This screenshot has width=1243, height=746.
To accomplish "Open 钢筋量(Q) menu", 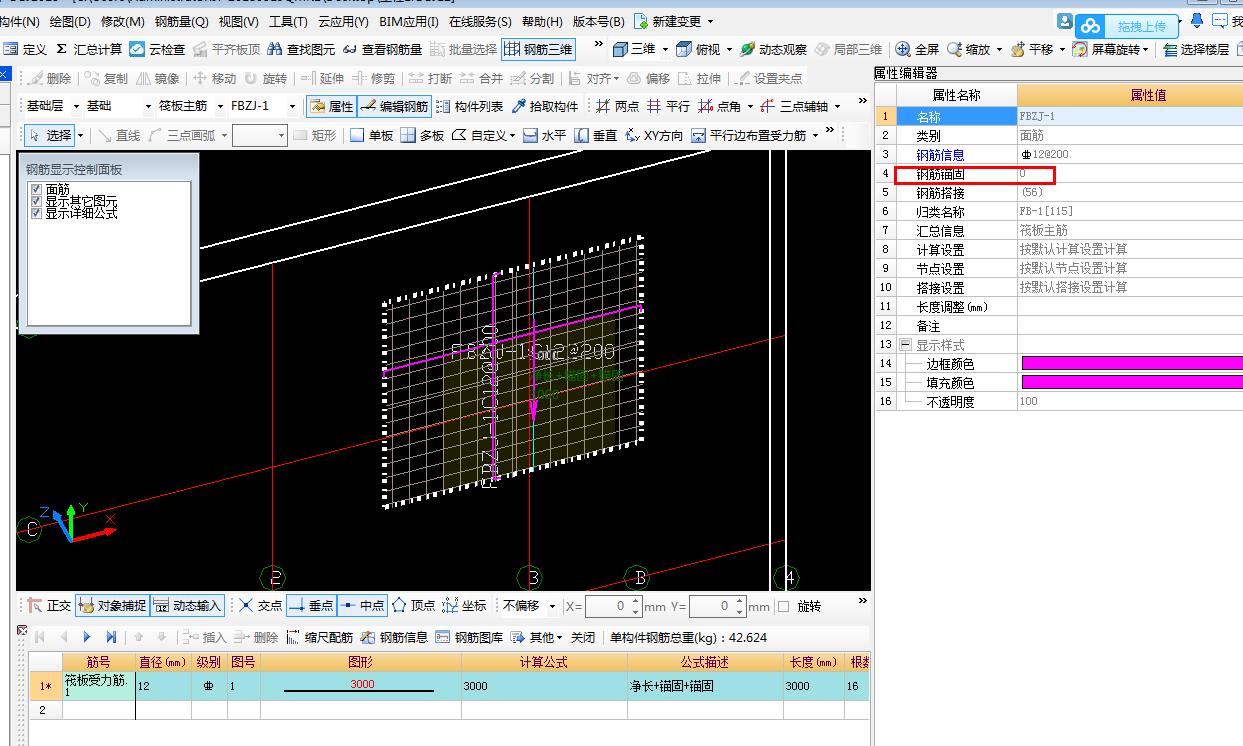I will click(182, 21).
